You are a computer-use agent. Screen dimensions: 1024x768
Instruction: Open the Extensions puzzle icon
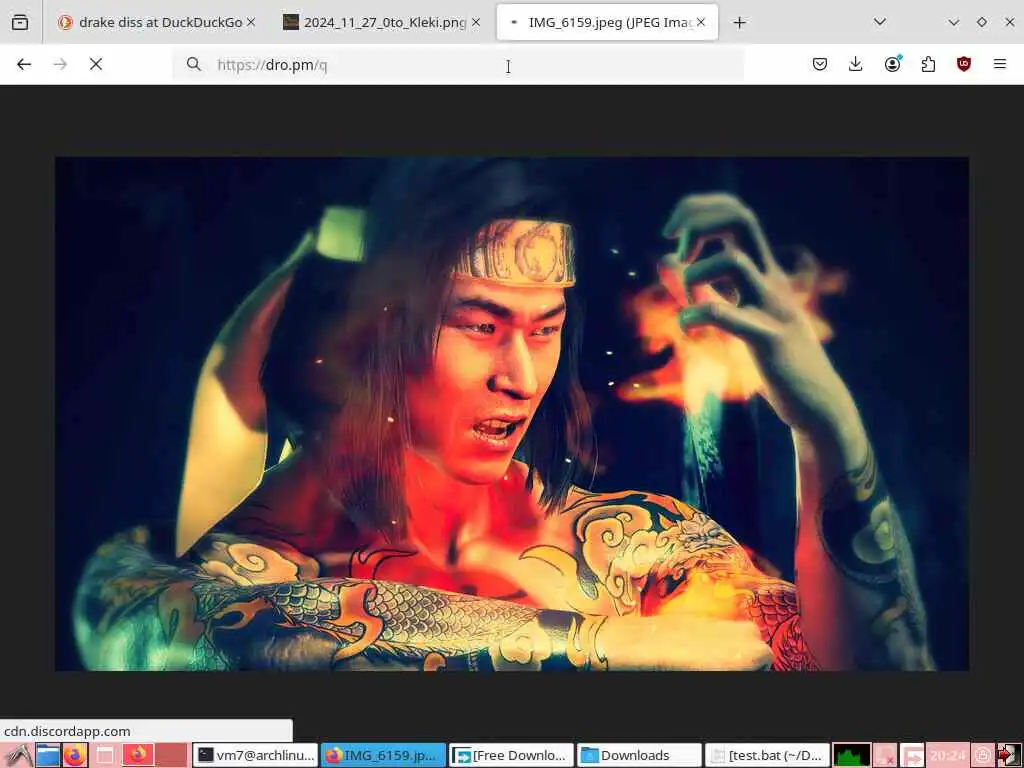click(928, 64)
